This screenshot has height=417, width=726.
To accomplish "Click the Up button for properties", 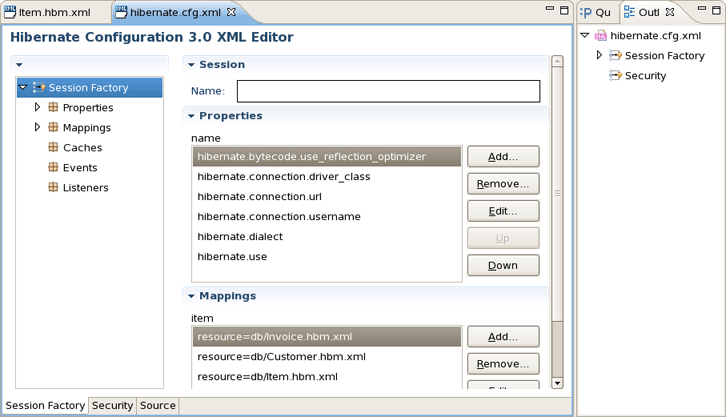I will click(503, 238).
